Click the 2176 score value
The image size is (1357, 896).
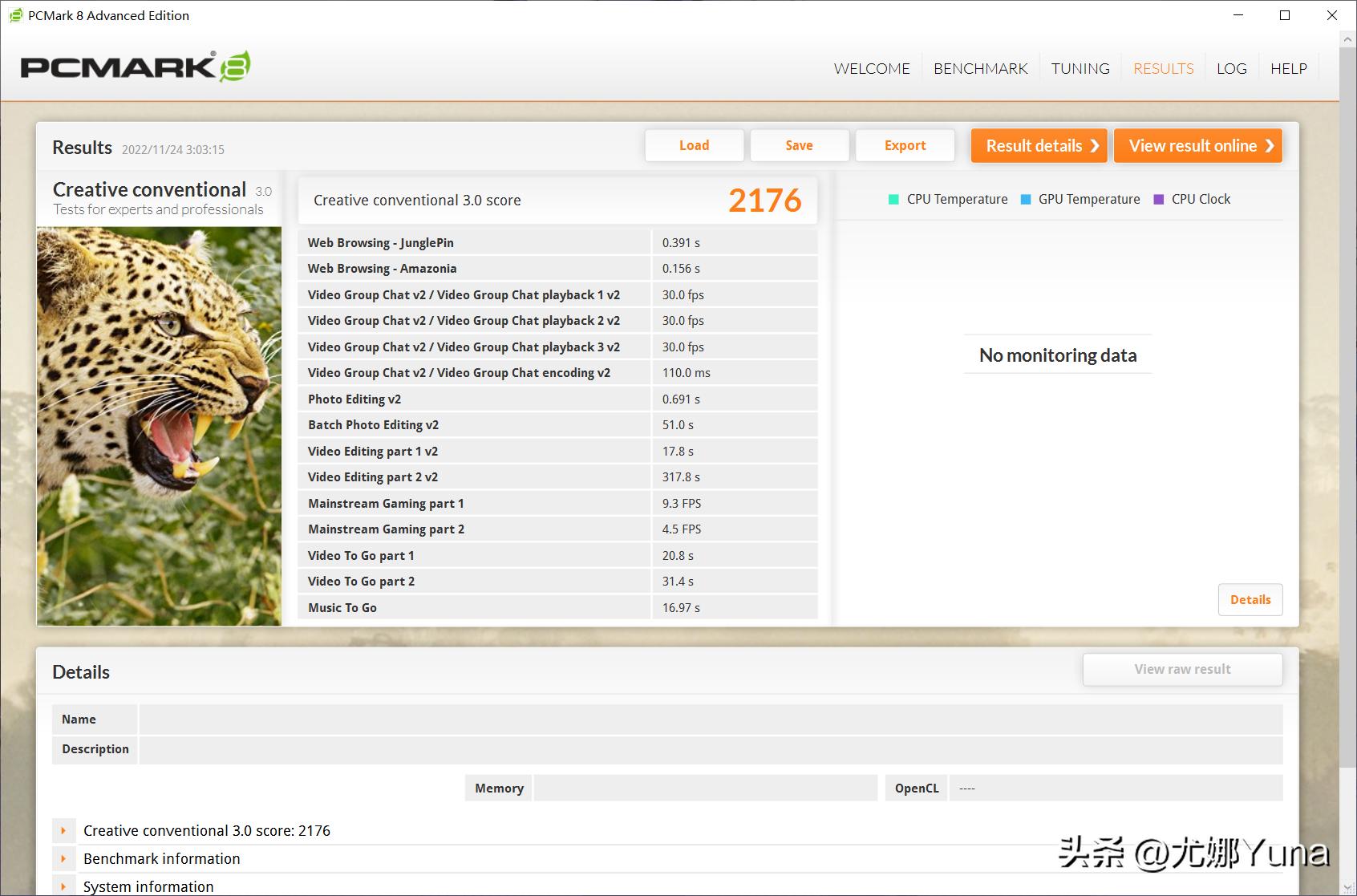point(765,201)
